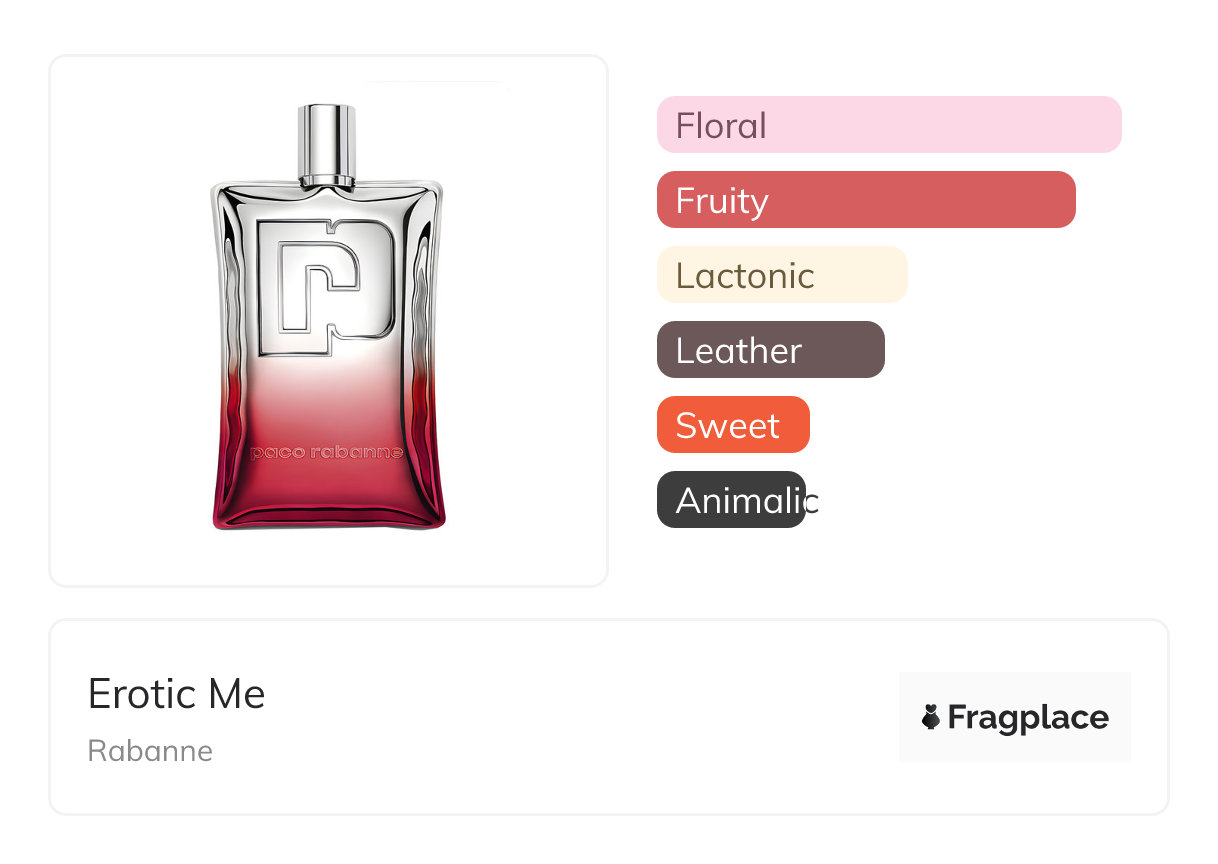Viewport: 1218px width, 864px height.
Task: Click the red Fruity accord bar
Action: [x=920, y=200]
